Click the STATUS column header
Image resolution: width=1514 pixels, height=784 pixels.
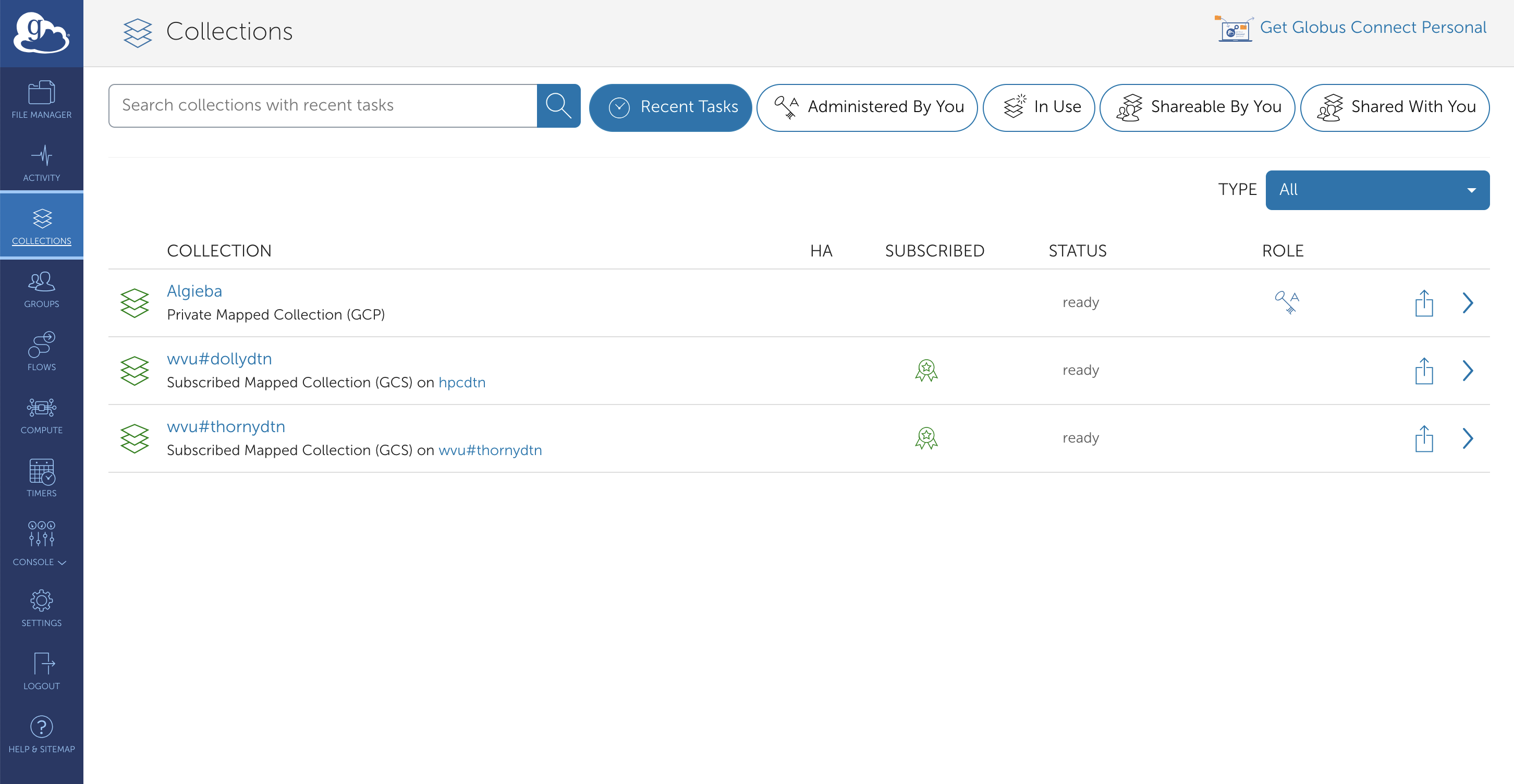click(1077, 251)
